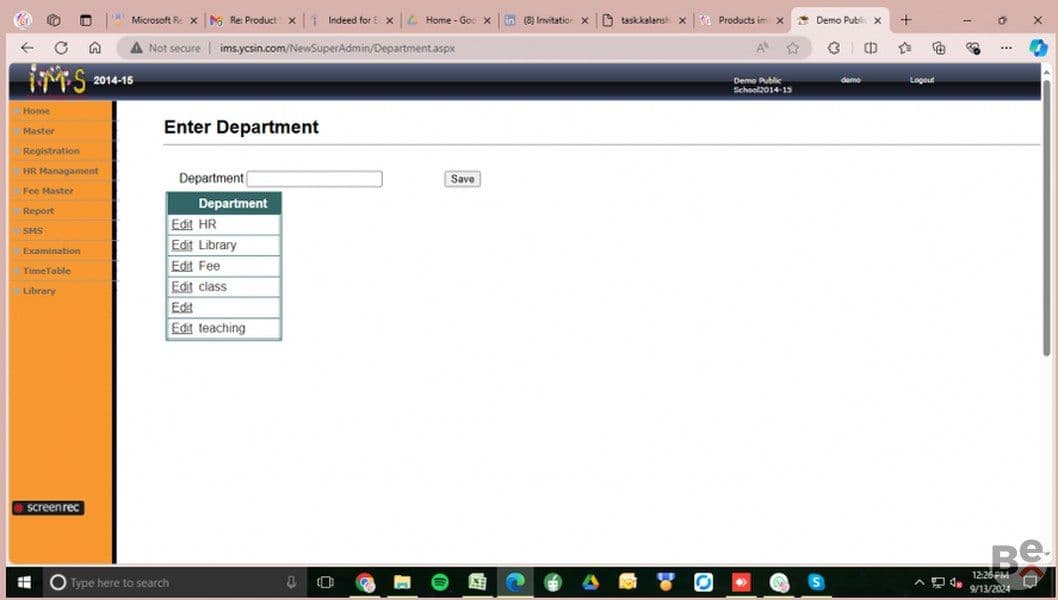The width and height of the screenshot is (1058, 600).
Task: Close the Products browser tab
Action: click(780, 21)
